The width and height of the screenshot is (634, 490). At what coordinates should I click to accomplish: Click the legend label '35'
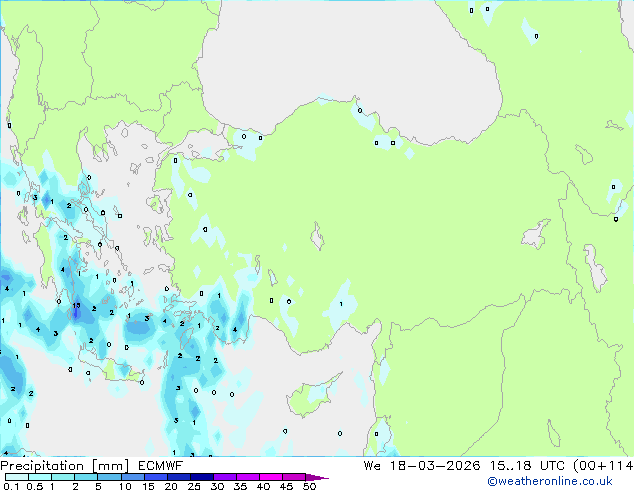pyautogui.click(x=240, y=486)
